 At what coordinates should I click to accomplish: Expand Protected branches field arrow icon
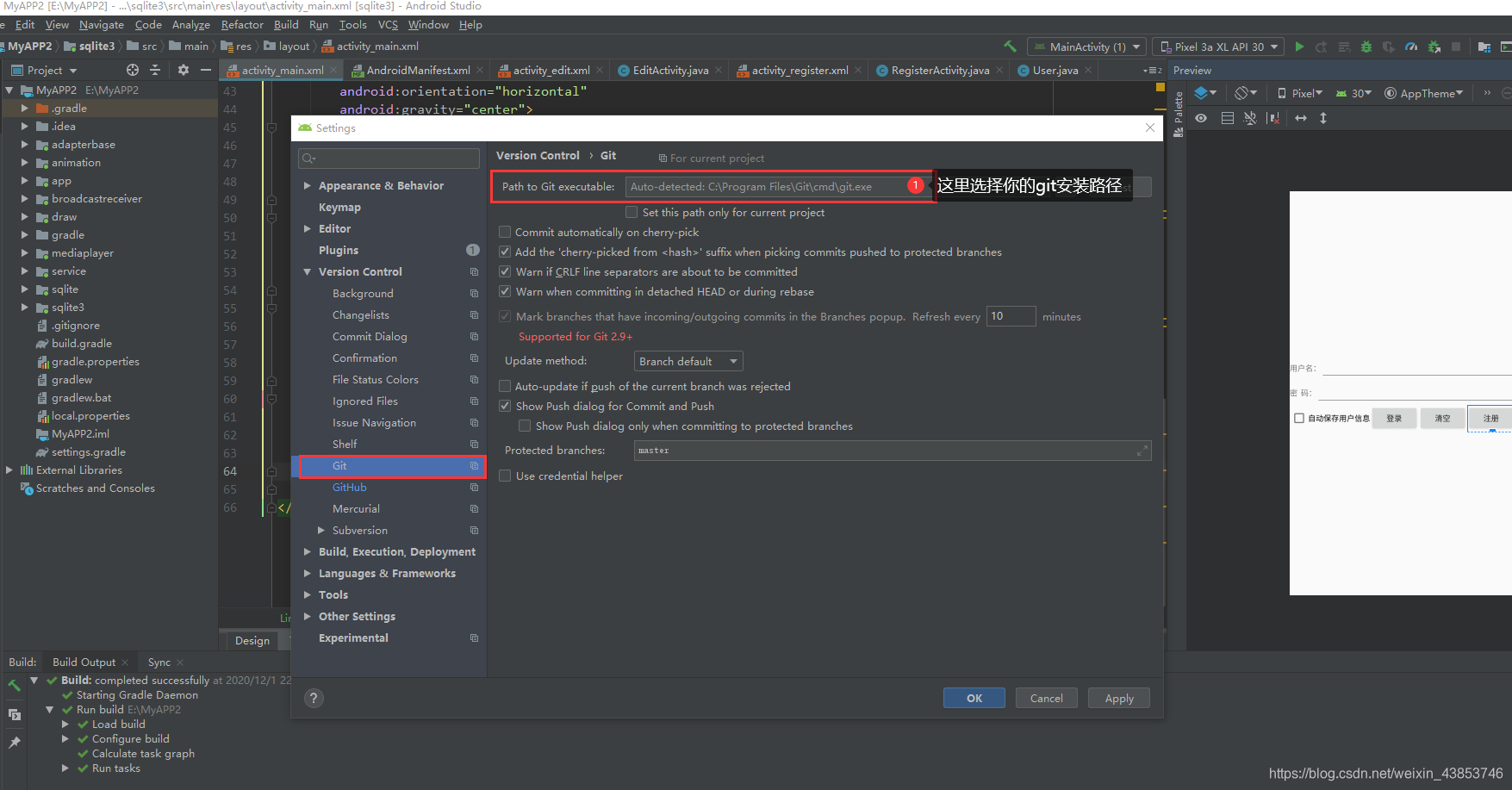(x=1142, y=451)
